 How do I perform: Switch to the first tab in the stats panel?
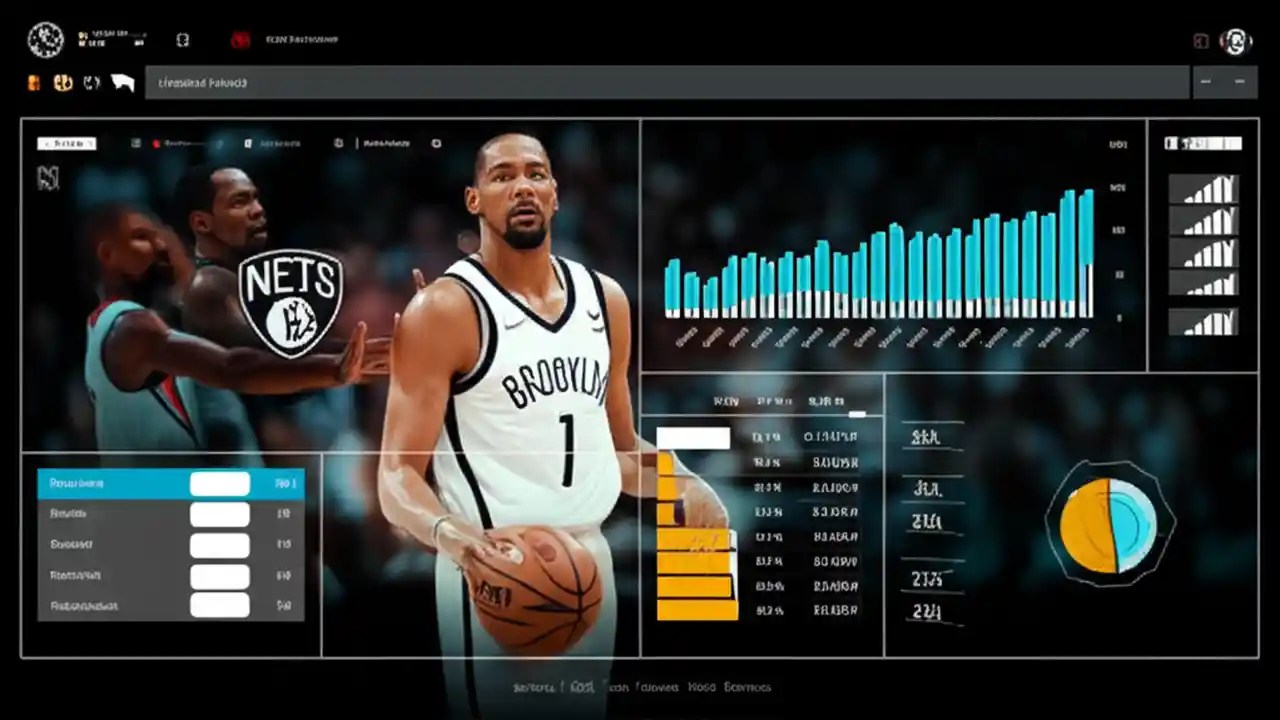coord(727,401)
